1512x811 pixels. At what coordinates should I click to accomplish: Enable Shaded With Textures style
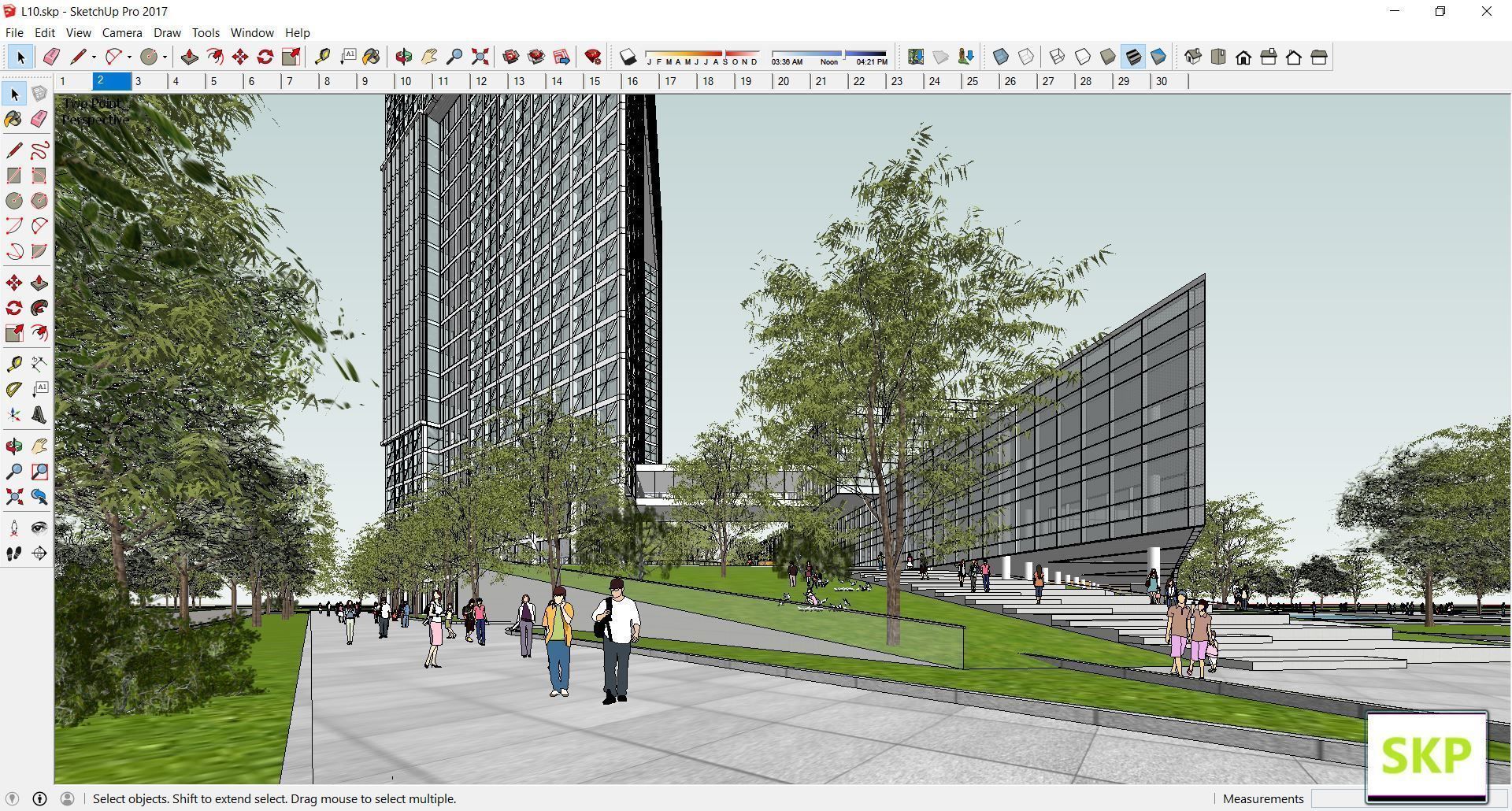[x=1133, y=57]
